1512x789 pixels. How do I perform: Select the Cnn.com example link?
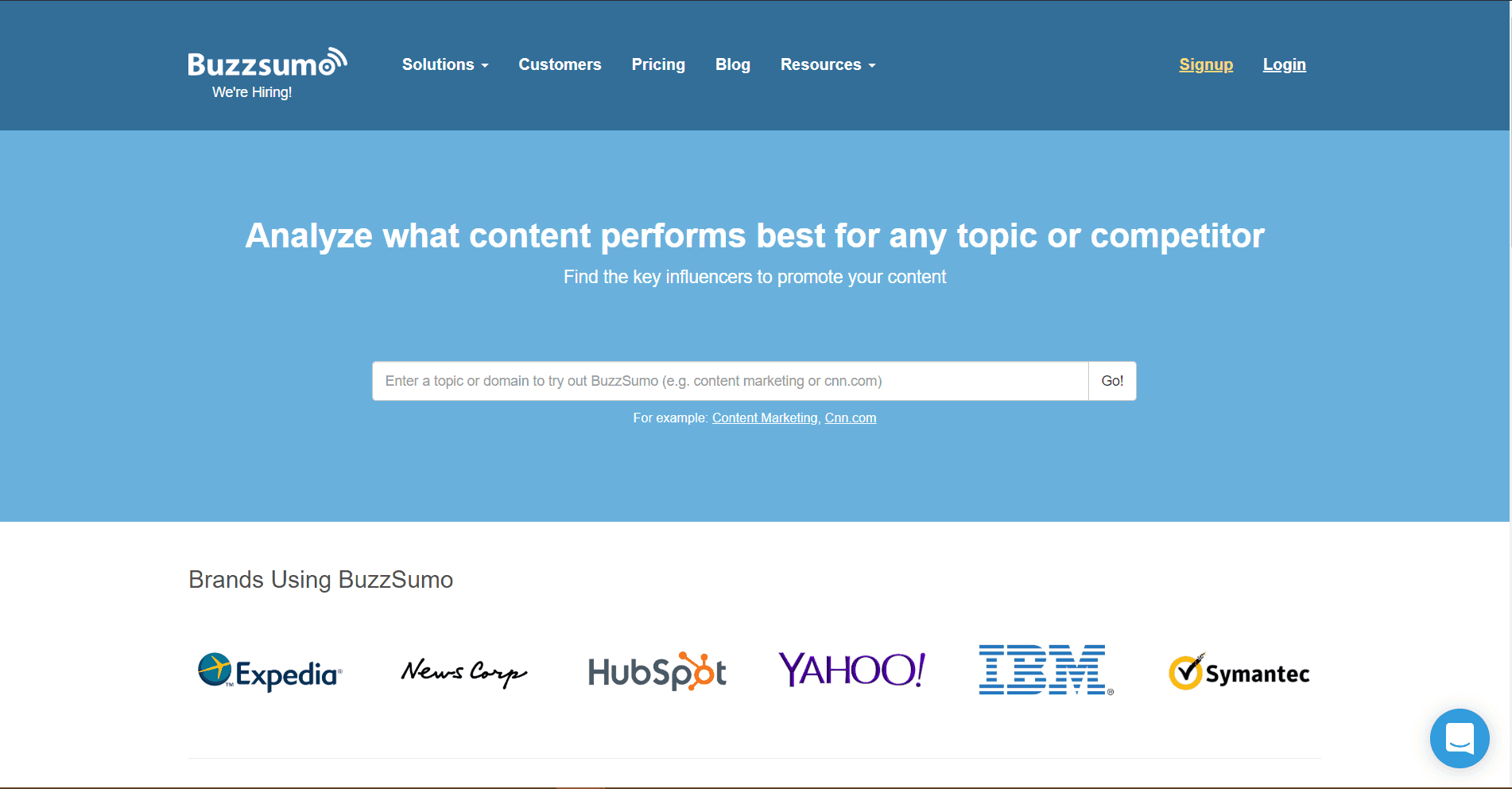(x=851, y=418)
